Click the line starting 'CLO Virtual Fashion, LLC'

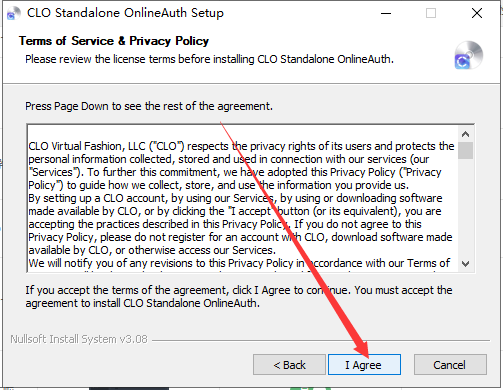(x=241, y=146)
